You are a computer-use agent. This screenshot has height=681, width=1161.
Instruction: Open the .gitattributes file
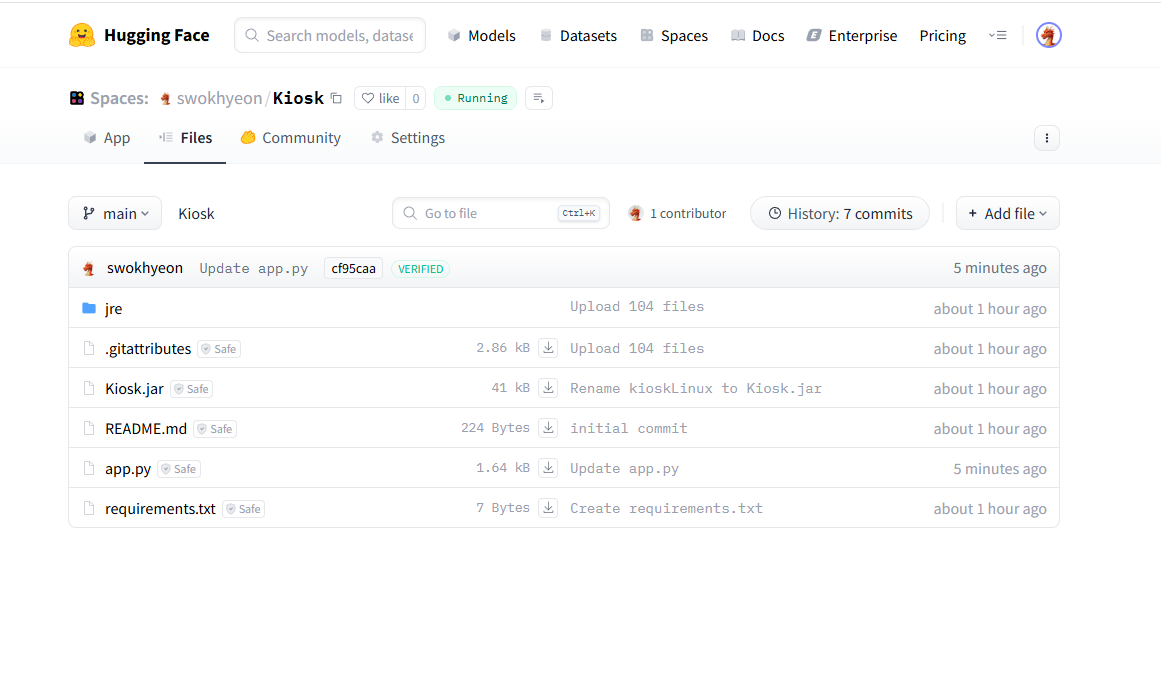pos(148,349)
